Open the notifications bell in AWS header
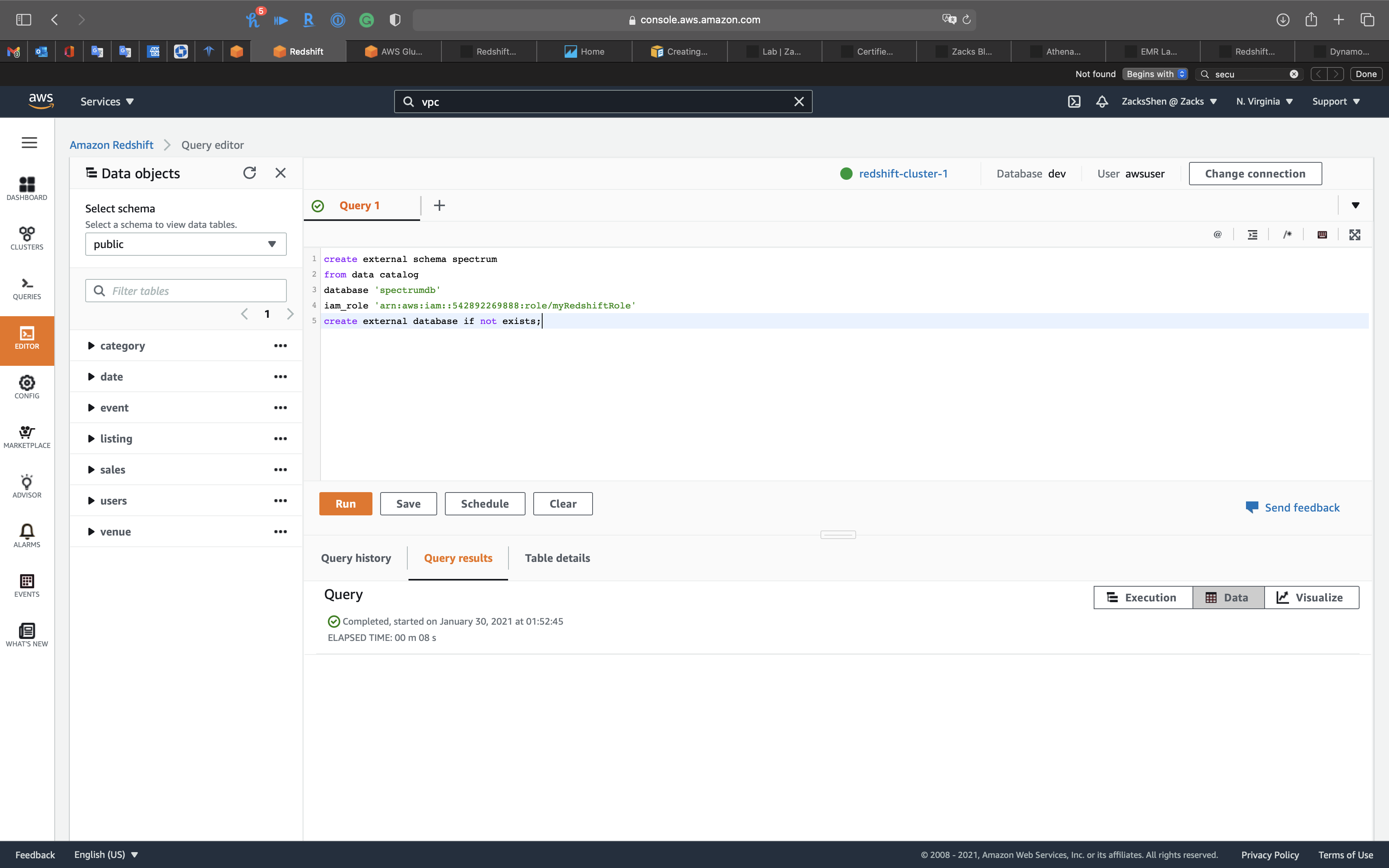Viewport: 1389px width, 868px height. pyautogui.click(x=1101, y=102)
